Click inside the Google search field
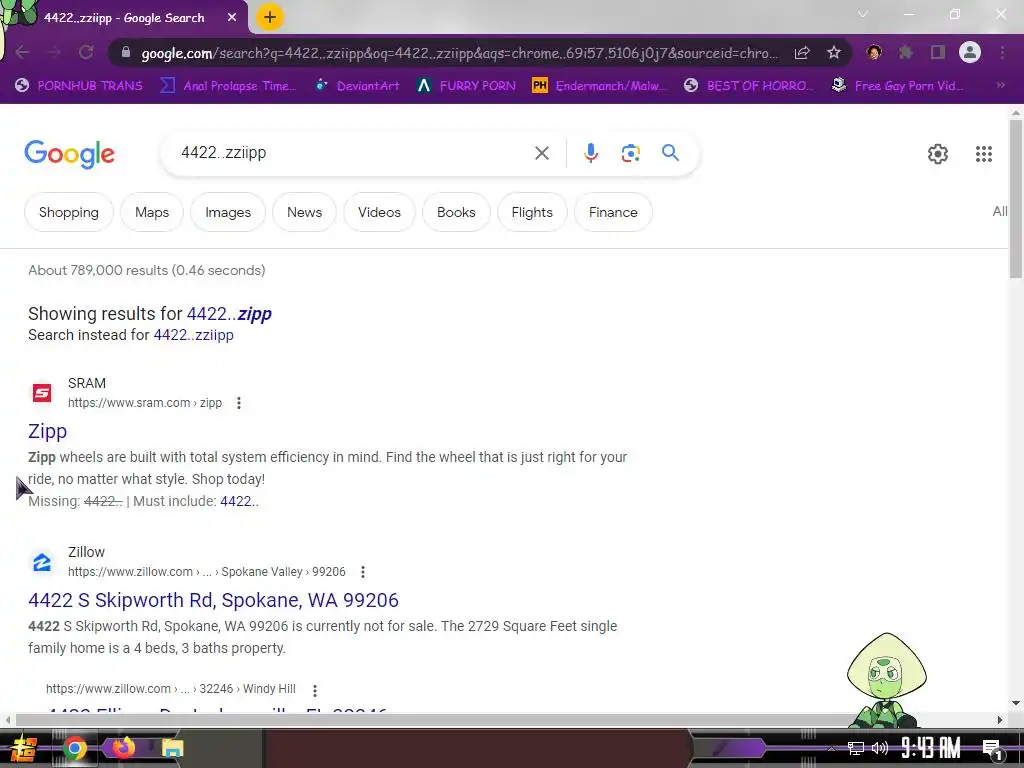Screen dimensions: 1024x768 pyautogui.click(x=353, y=153)
